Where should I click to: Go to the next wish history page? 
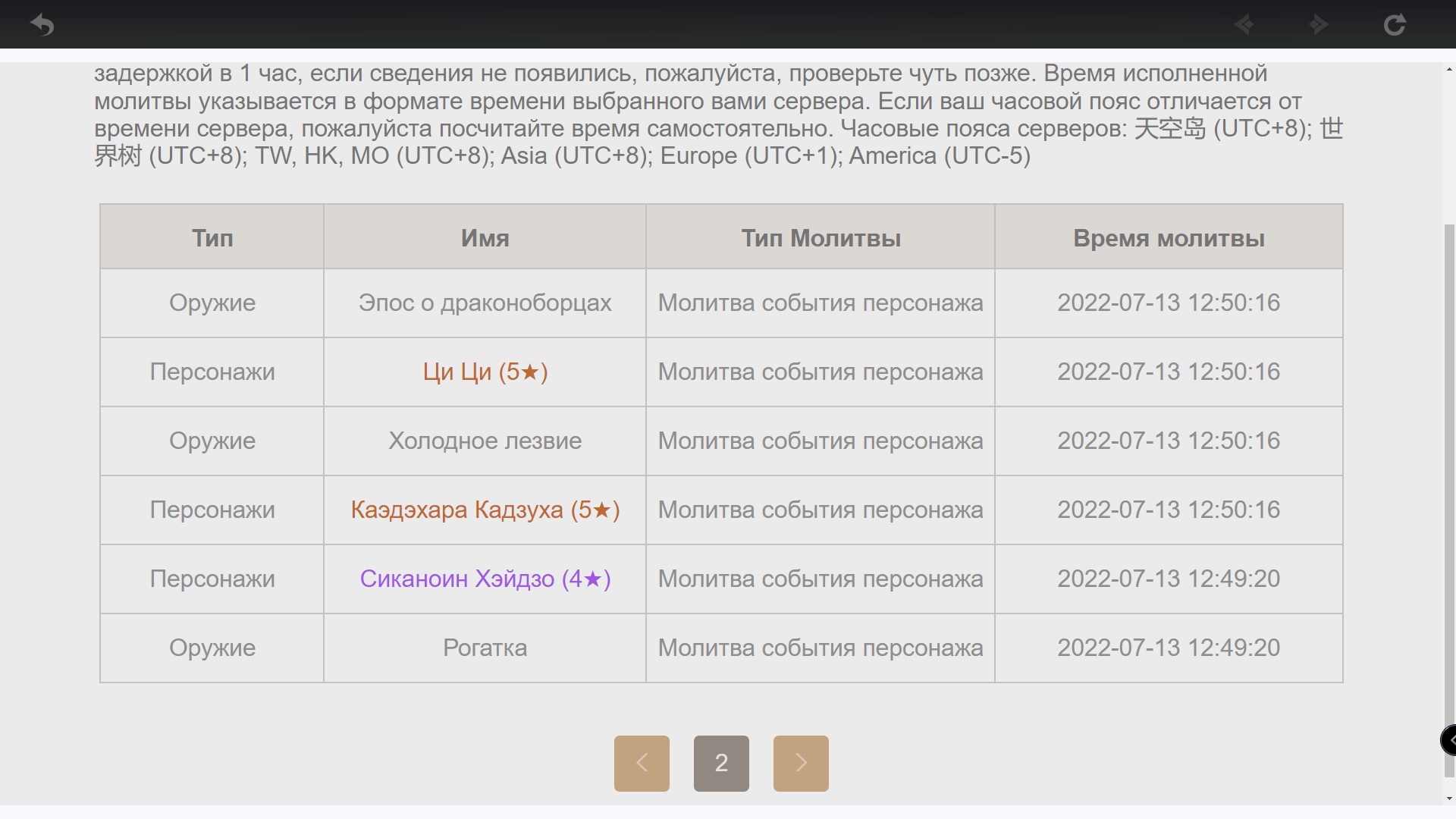[x=801, y=763]
